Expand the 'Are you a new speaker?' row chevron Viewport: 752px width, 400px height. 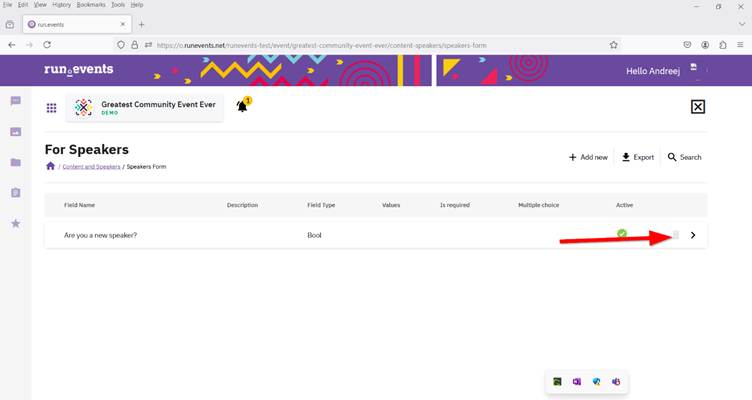[x=693, y=235]
